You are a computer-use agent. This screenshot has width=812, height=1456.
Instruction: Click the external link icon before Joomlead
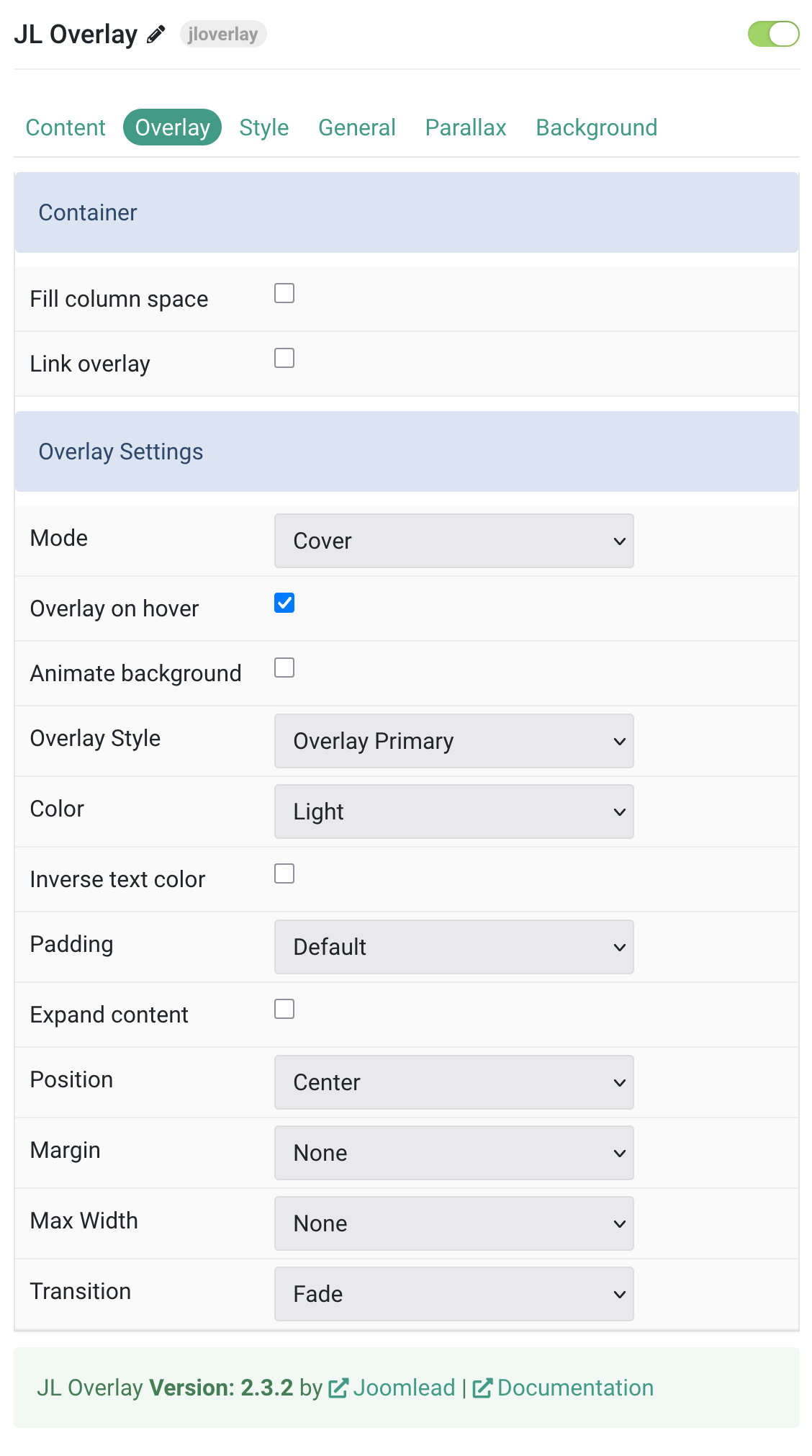pyautogui.click(x=338, y=1388)
